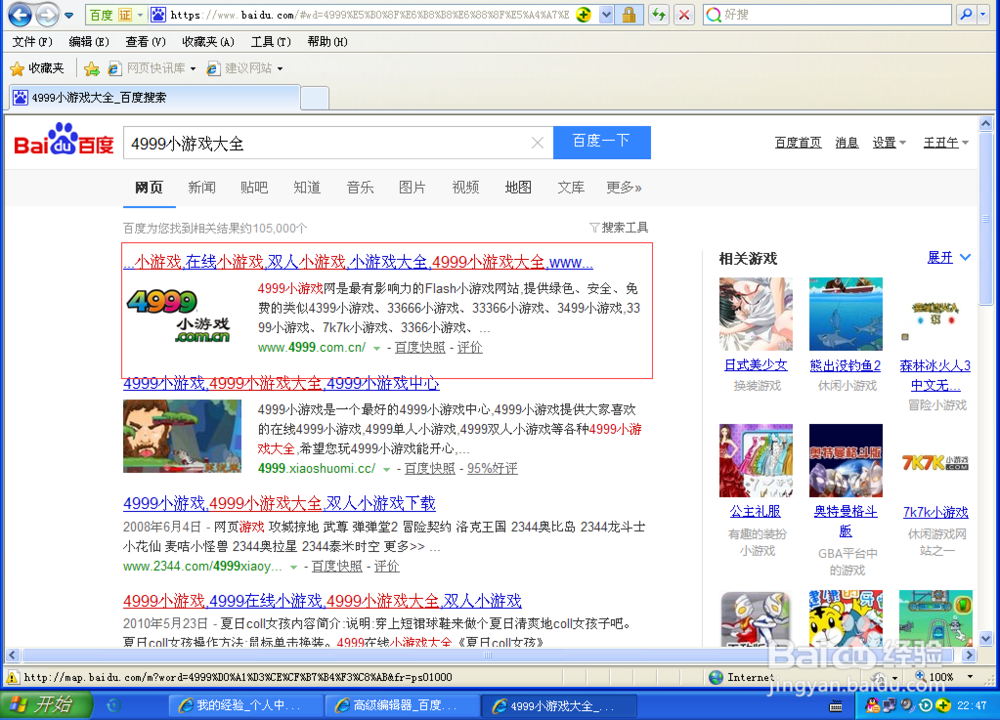Open the 熊出没钓鱼2 game link
The image size is (1000, 720).
[845, 365]
